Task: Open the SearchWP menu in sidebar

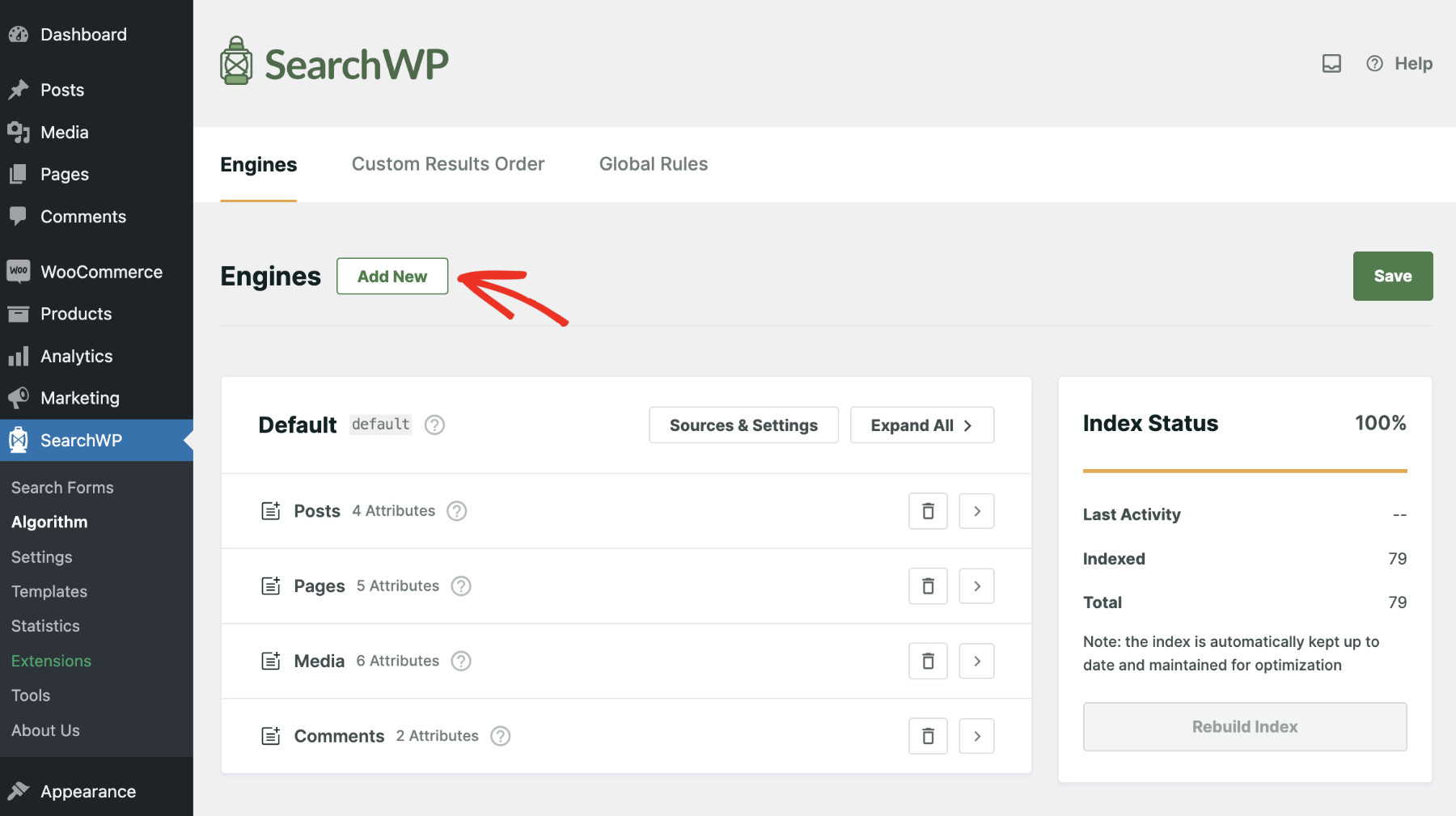Action: click(96, 441)
